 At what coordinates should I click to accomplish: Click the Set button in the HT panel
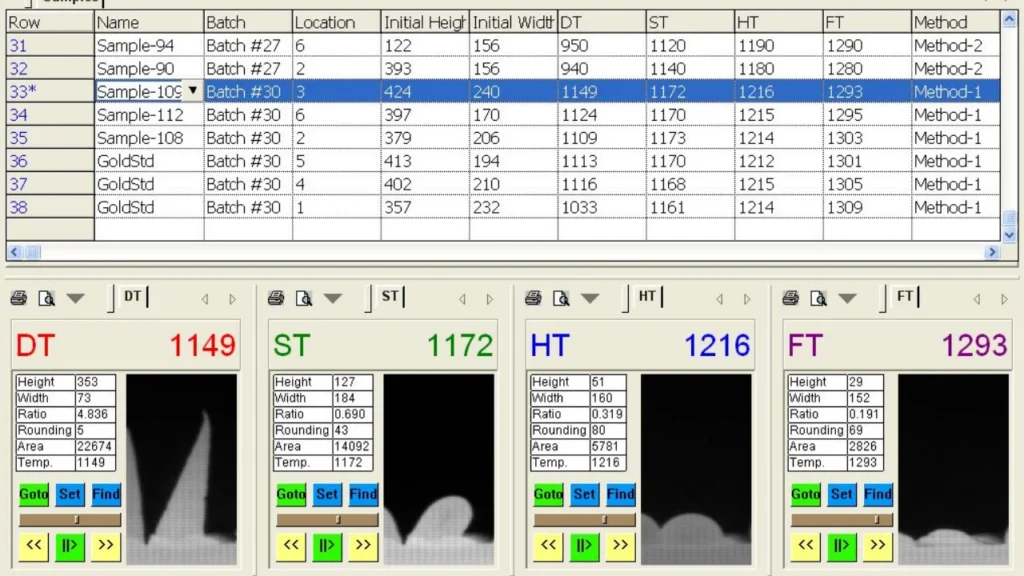(x=584, y=494)
